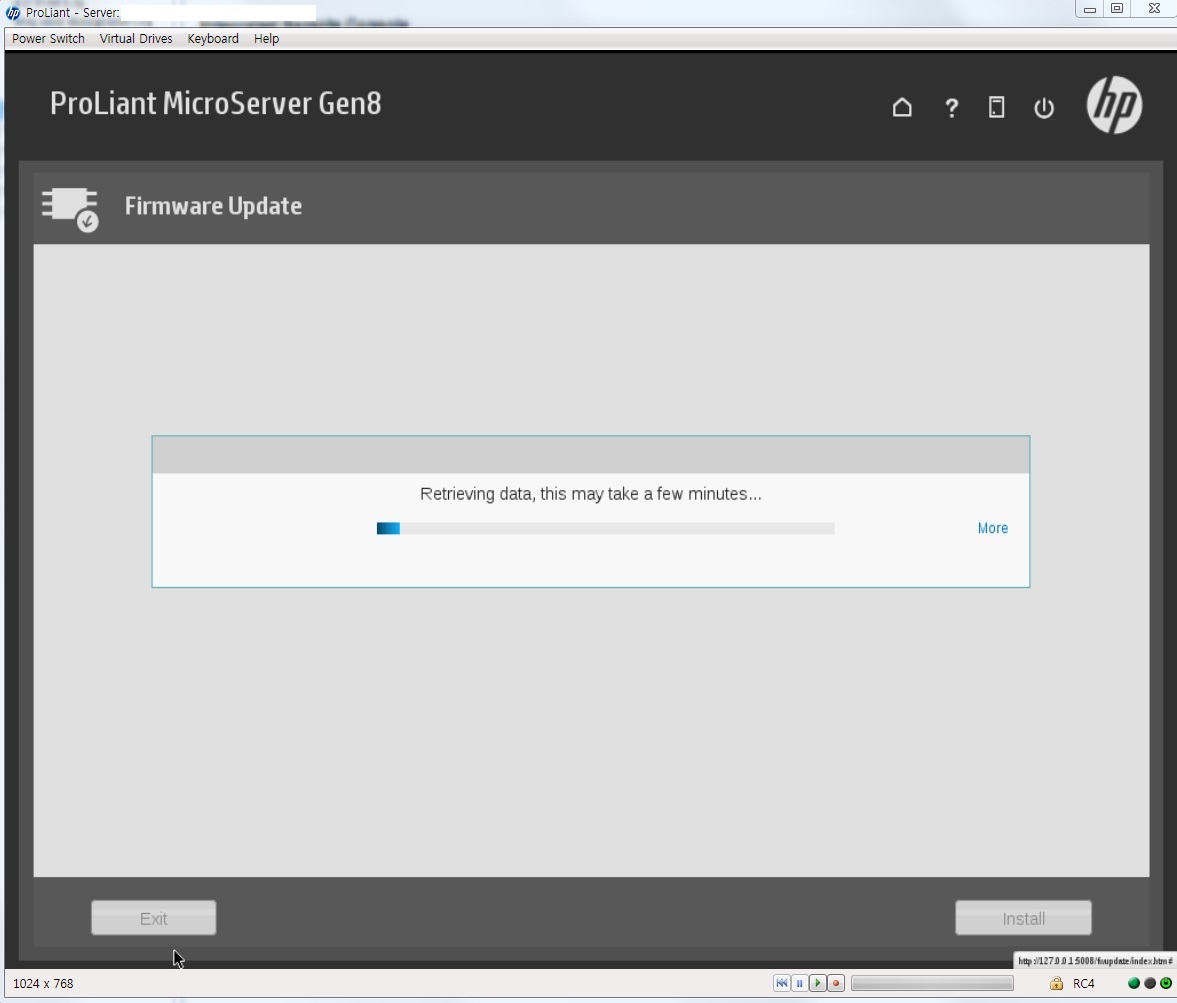The image size is (1177, 1003).
Task: Click the URL tooltip showing fwupdate/index.htm
Action: 1094,961
